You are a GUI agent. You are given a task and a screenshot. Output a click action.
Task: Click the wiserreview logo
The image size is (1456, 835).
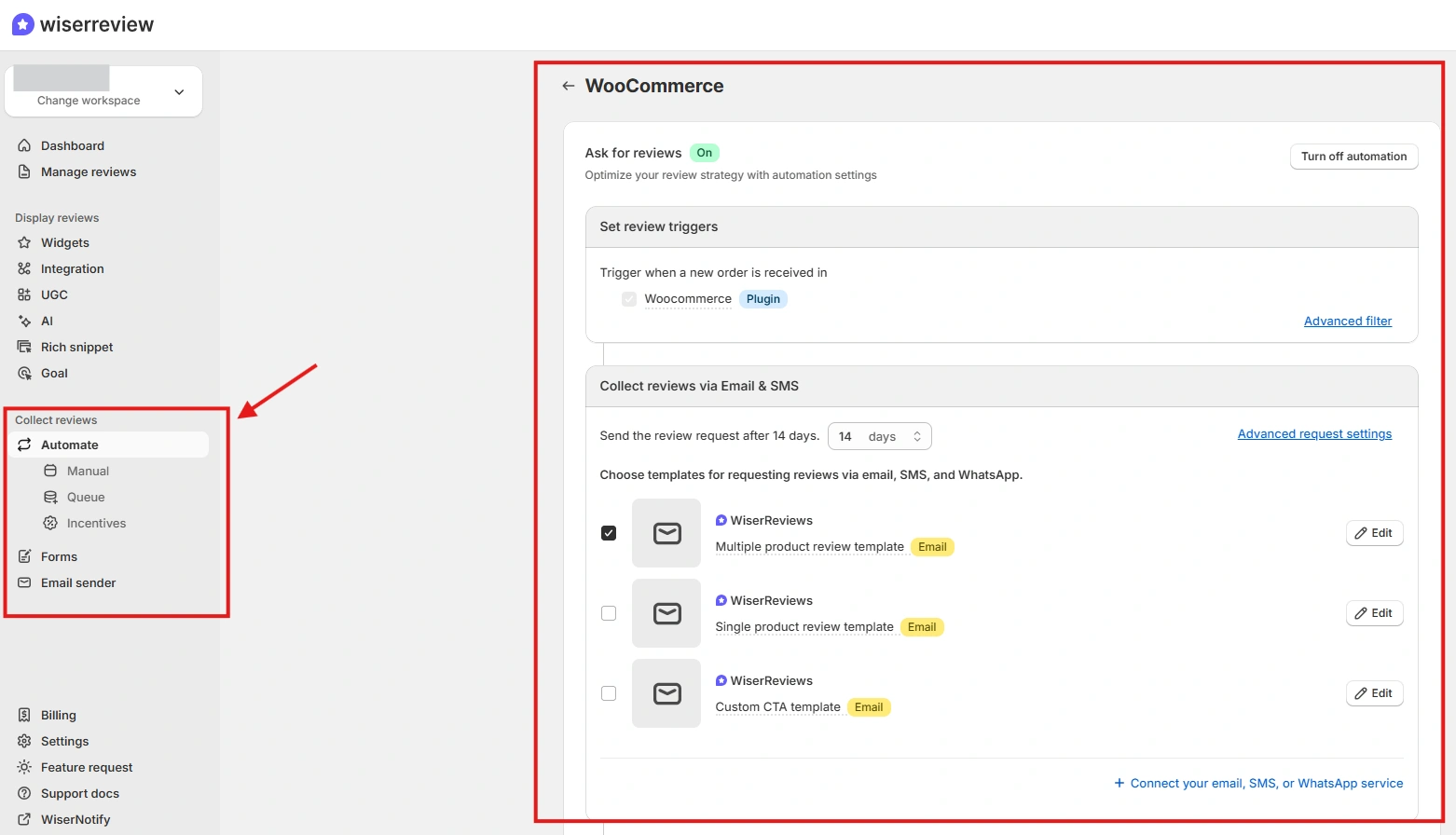tap(82, 23)
